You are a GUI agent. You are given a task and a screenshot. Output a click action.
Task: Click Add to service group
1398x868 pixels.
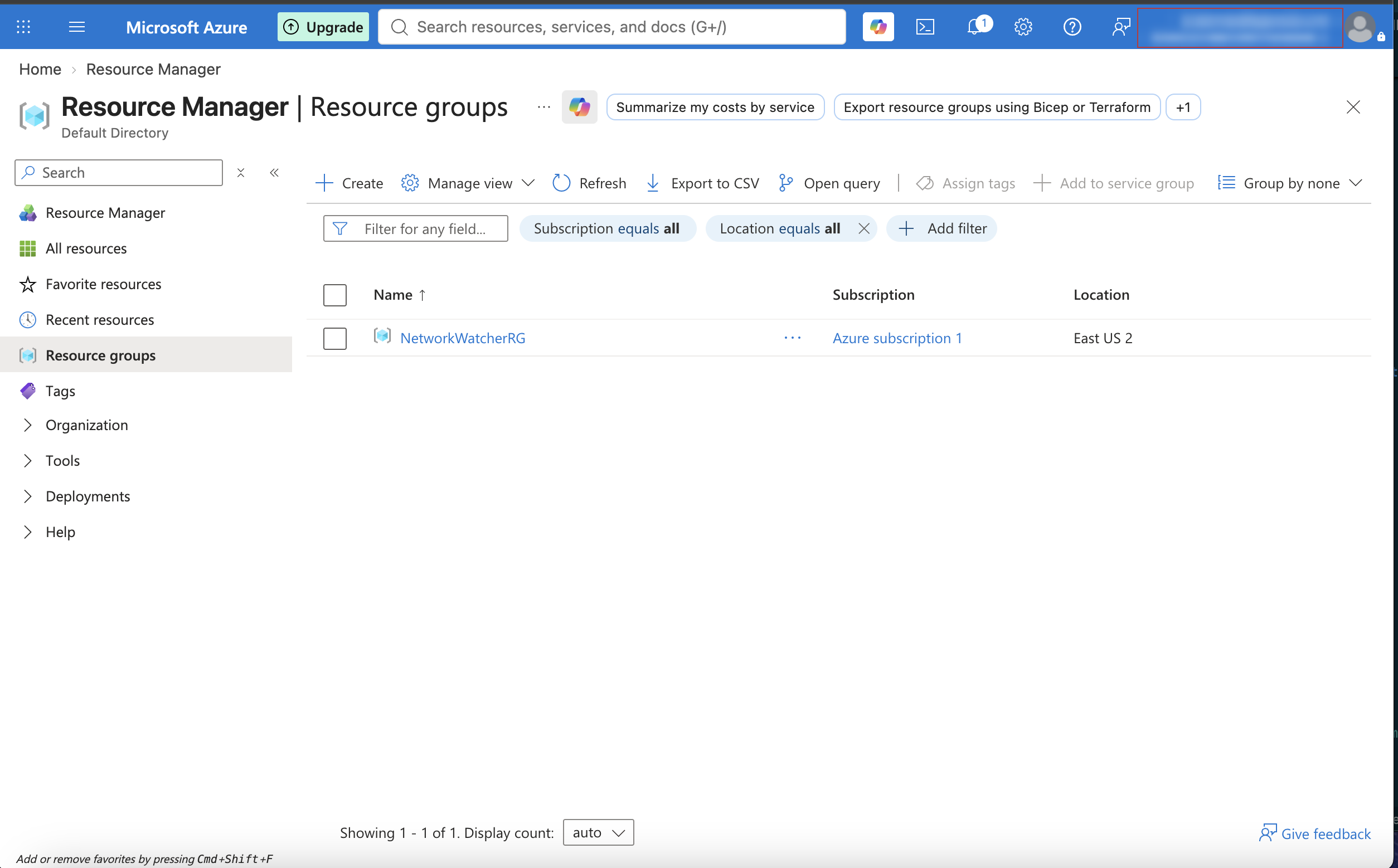[x=1113, y=183]
